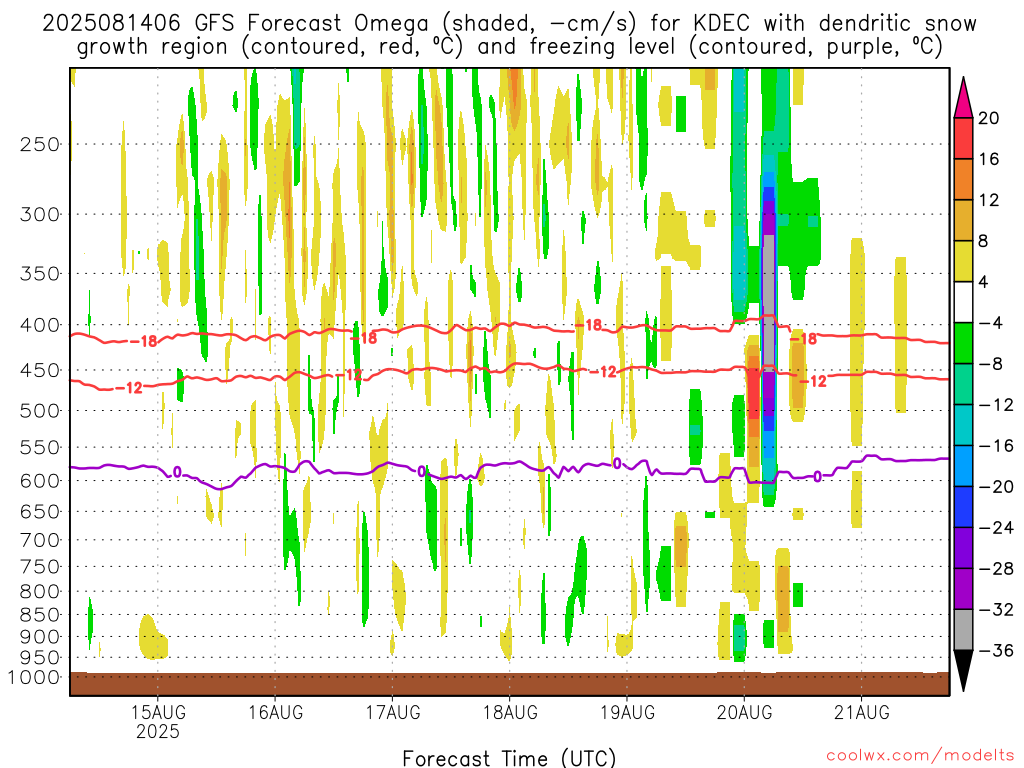The image size is (1024, 768).
Task: Click the legend value -36
Action: (996, 650)
